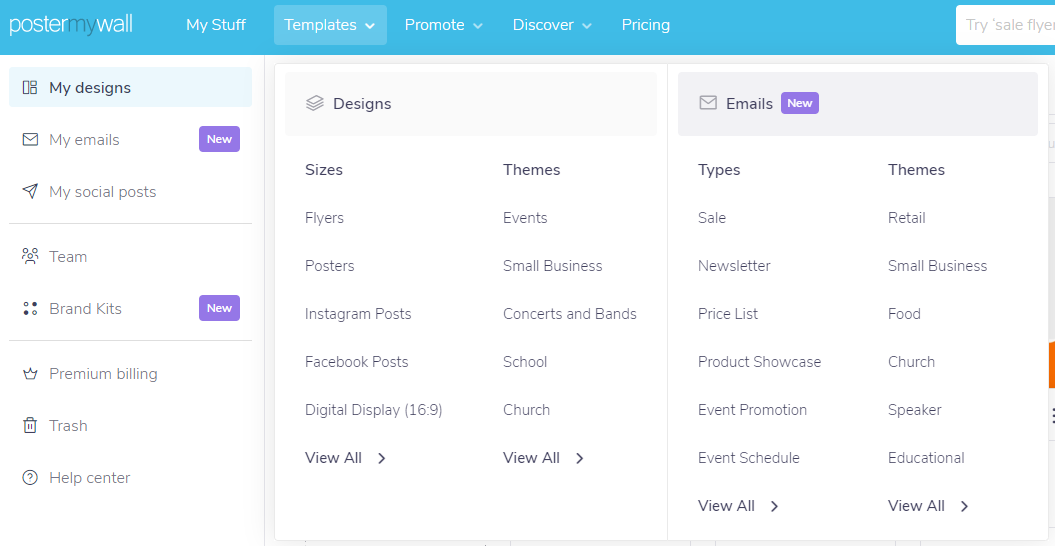
Task: Click the My designs layout icon
Action: pyautogui.click(x=30, y=88)
